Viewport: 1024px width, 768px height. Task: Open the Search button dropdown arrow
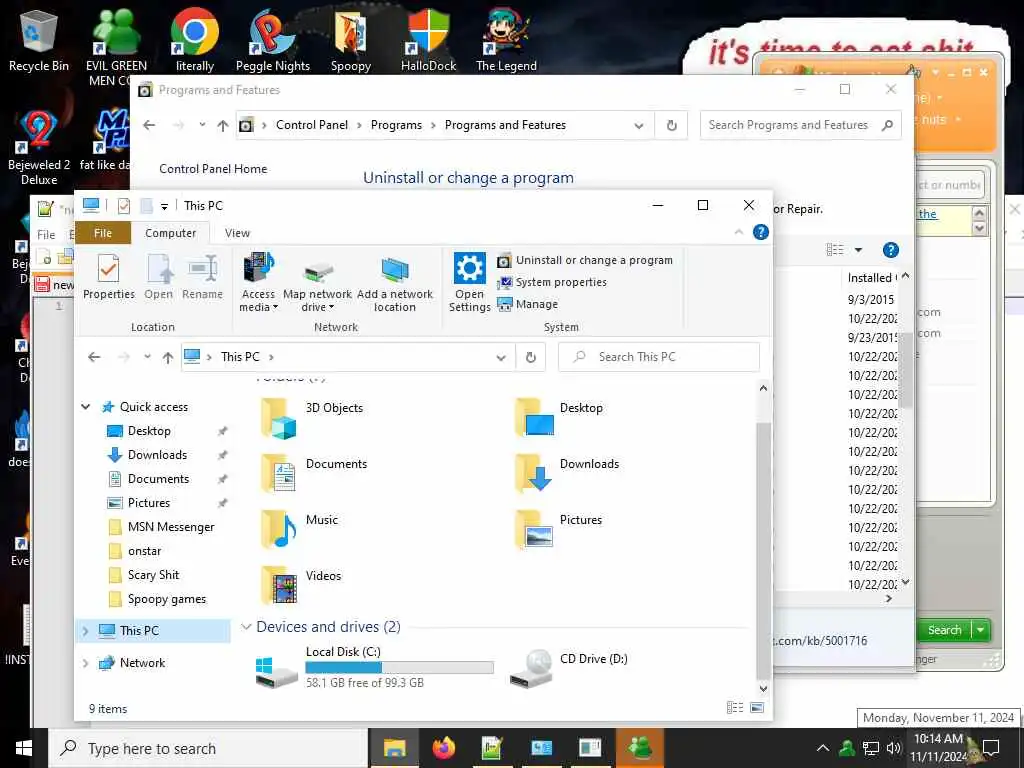point(981,630)
